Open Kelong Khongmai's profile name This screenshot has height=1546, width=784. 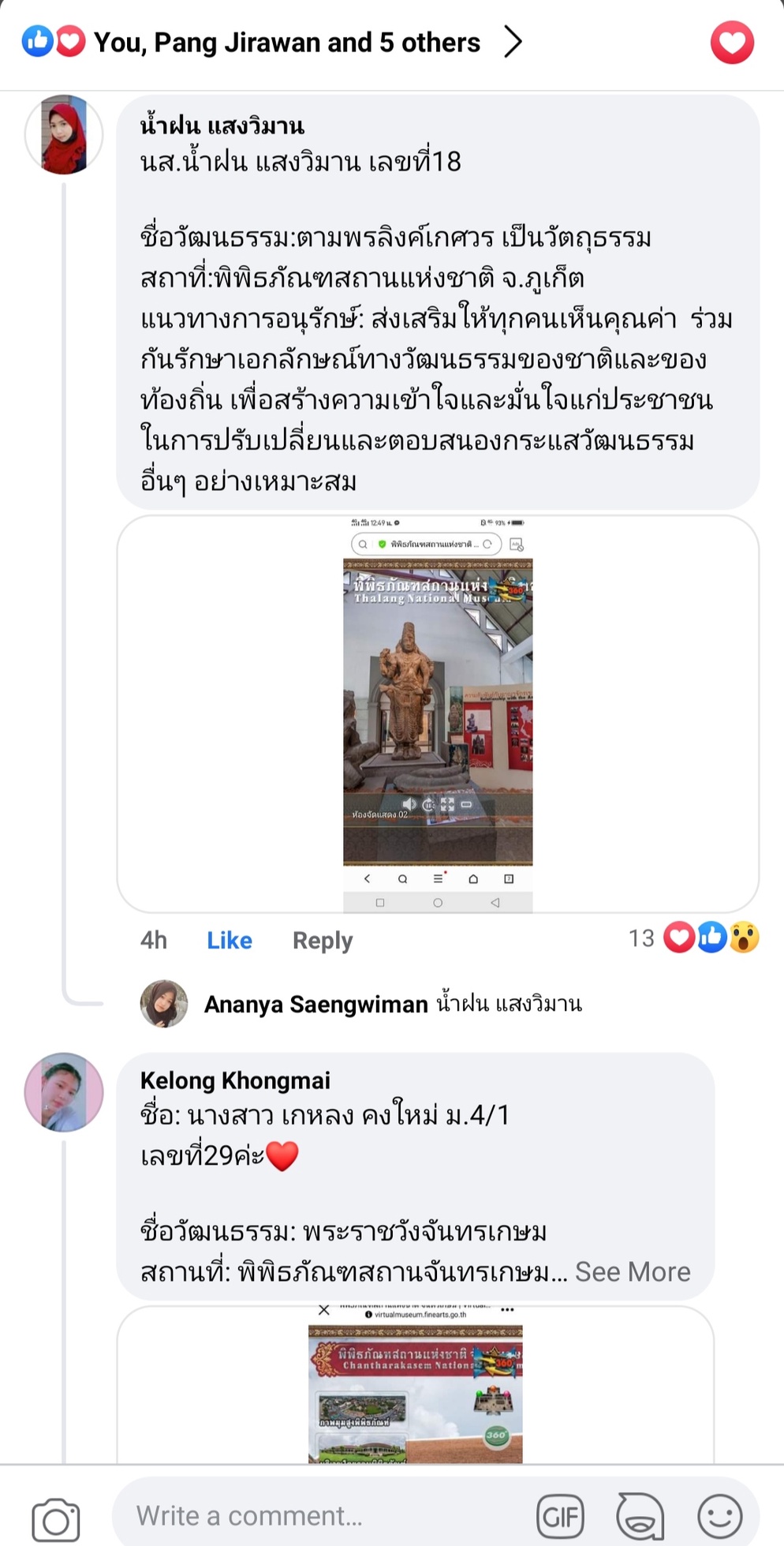(x=235, y=1080)
